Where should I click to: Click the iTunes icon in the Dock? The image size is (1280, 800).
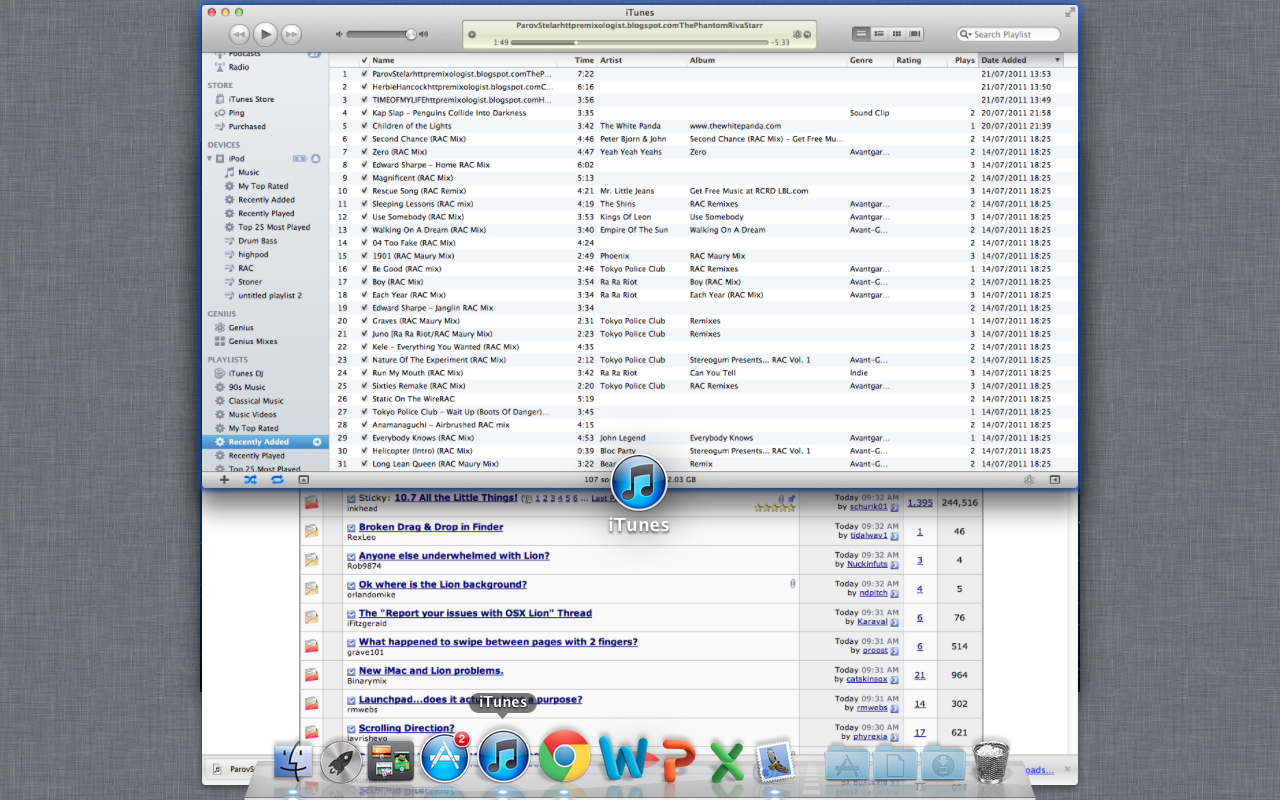503,755
